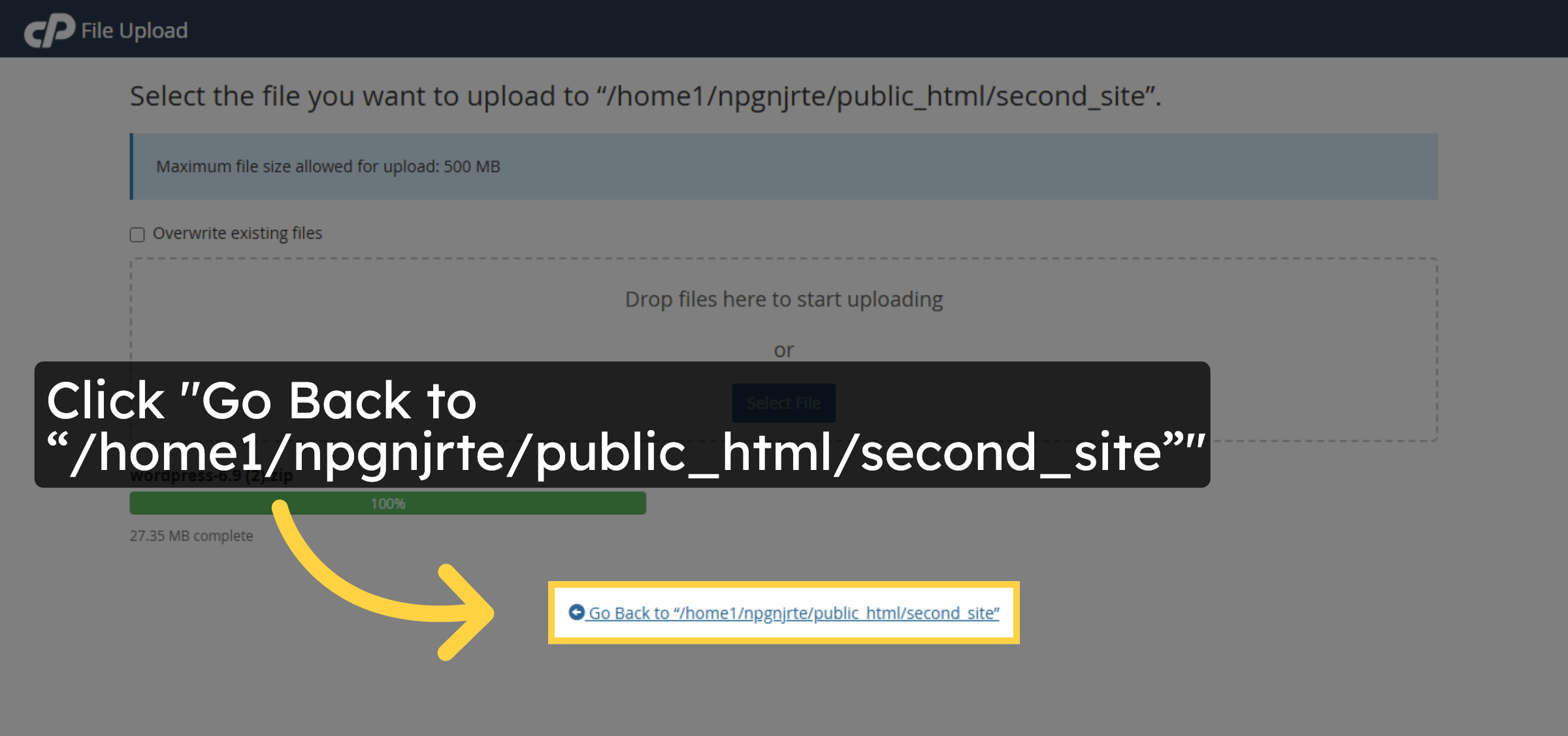Click the "or" separator in drop zone

point(783,350)
